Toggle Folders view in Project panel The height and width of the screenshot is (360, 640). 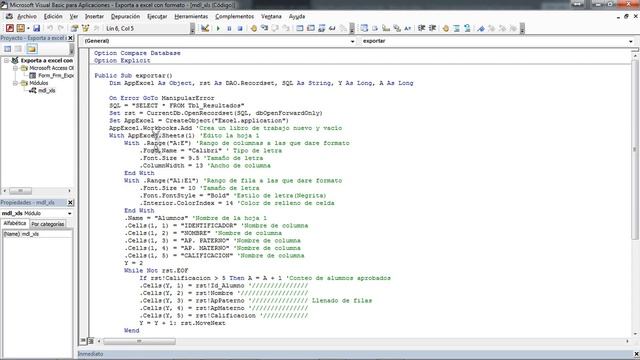31,49
